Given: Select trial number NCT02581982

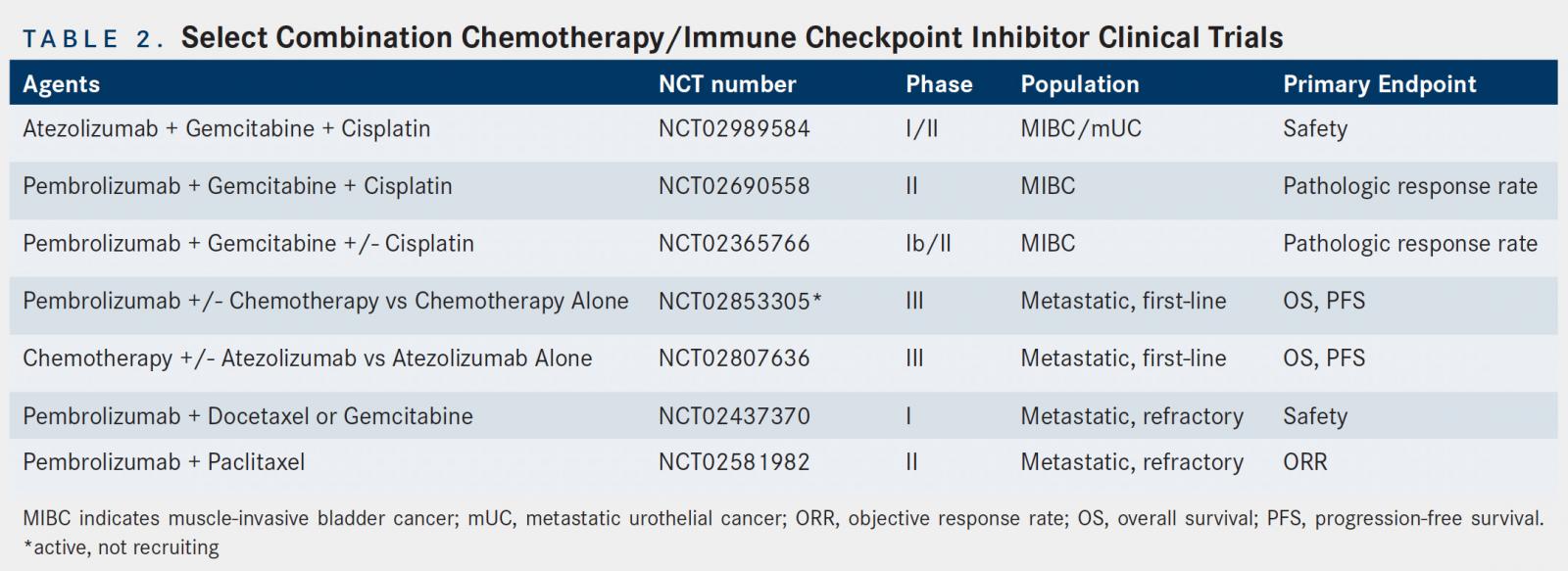Looking at the screenshot, I should click(x=734, y=462).
